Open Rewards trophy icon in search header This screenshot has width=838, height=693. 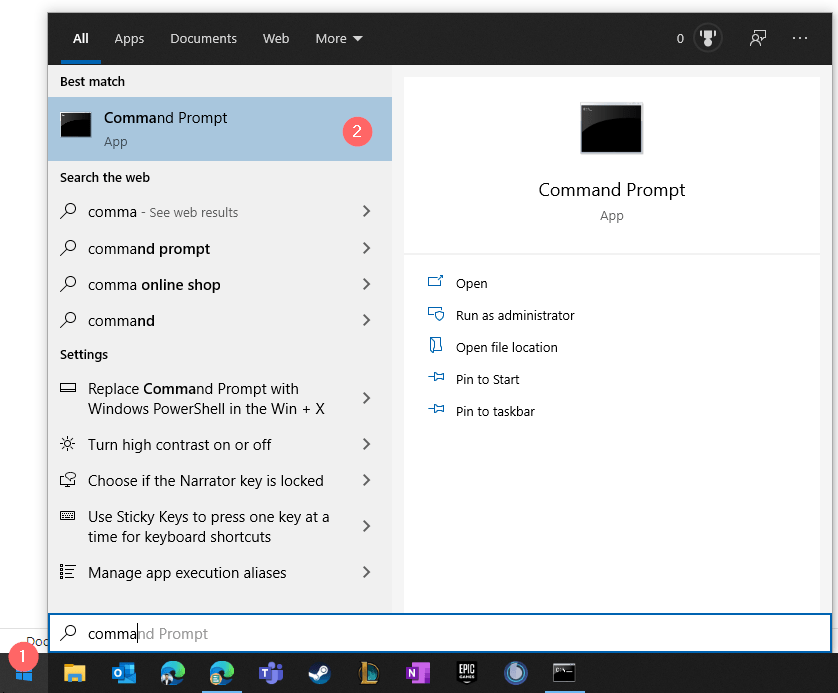(709, 38)
